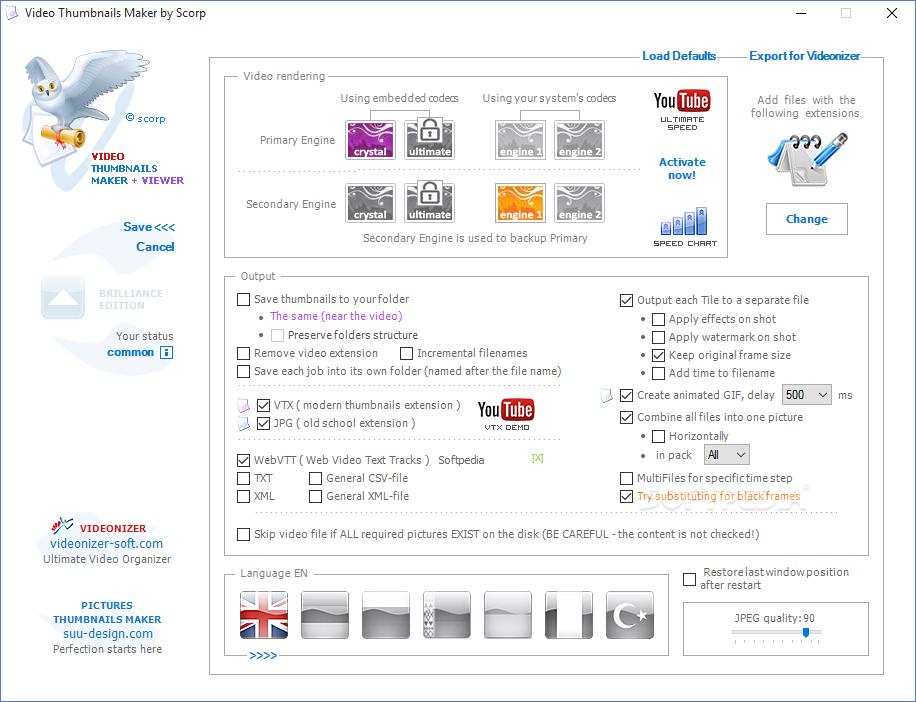The height and width of the screenshot is (702, 916).
Task: Disable WebVTT Web Video Text Tracks
Action: tap(244, 461)
